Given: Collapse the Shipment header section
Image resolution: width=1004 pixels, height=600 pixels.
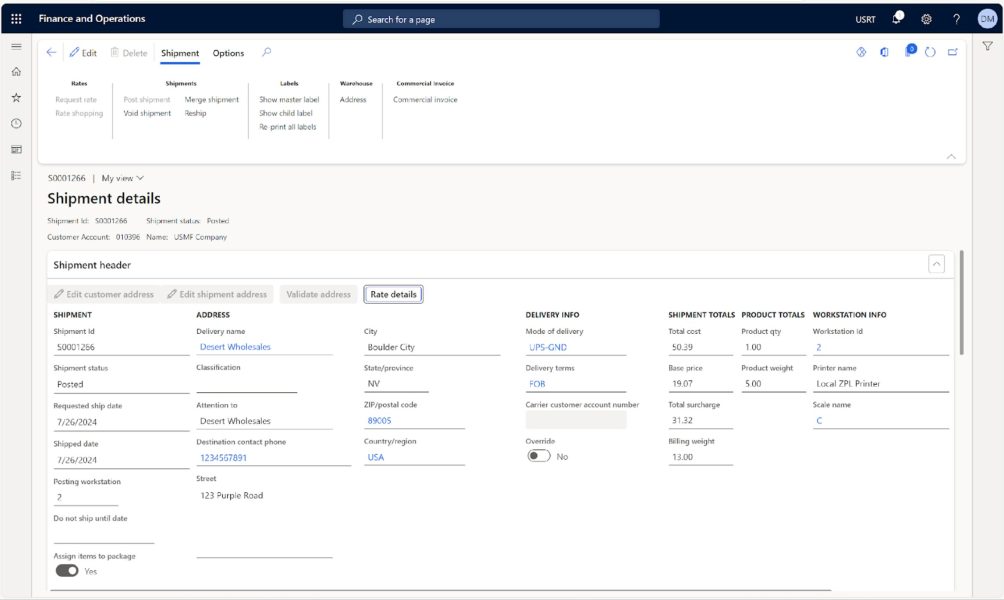Looking at the screenshot, I should click(936, 264).
